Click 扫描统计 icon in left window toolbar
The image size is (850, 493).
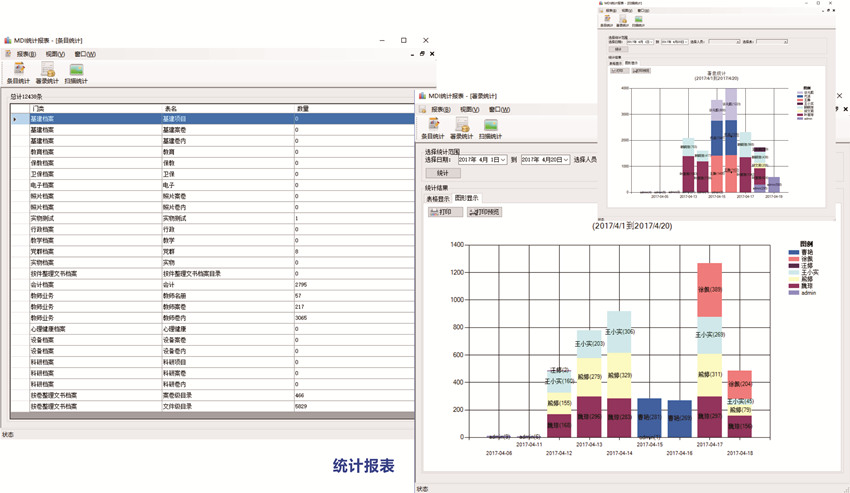(76, 73)
